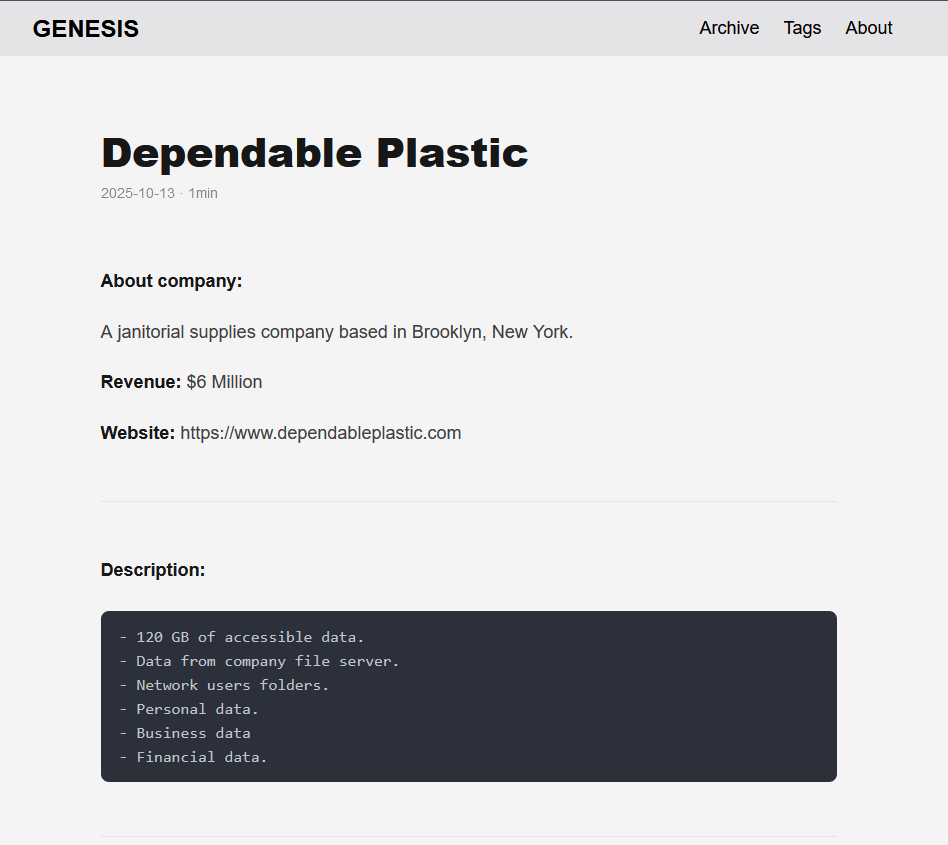Image resolution: width=948 pixels, height=845 pixels.
Task: Select the dark code block panel
Action: [468, 696]
